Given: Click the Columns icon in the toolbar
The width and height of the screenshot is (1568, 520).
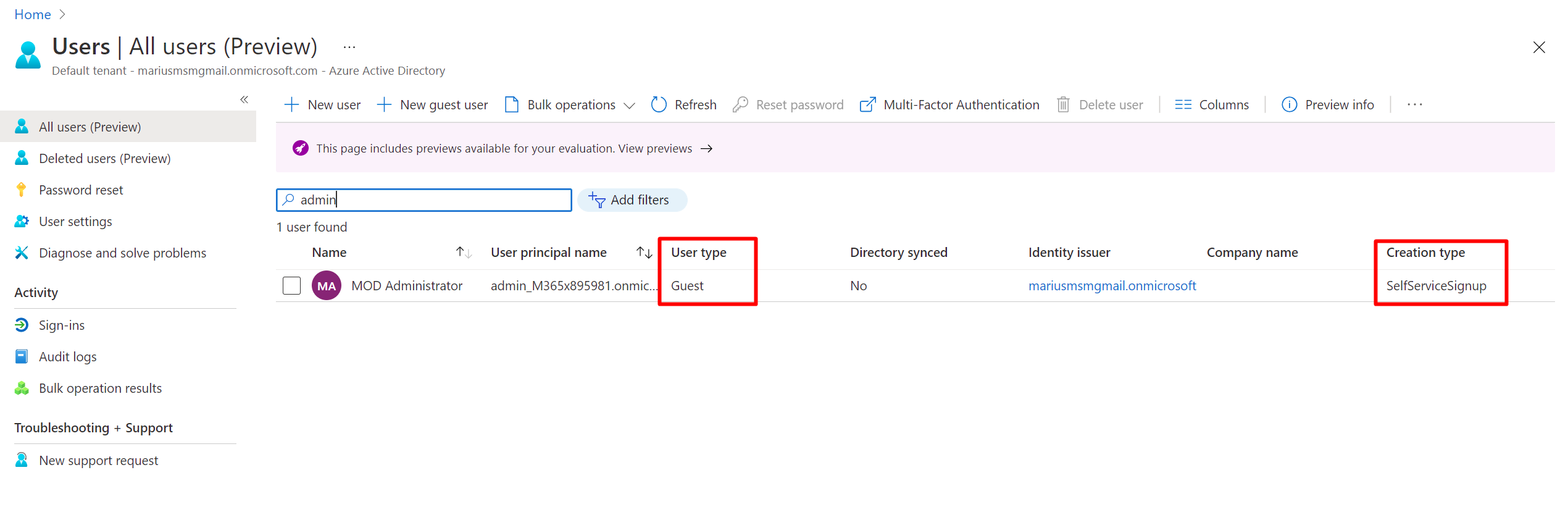Looking at the screenshot, I should [x=1183, y=105].
